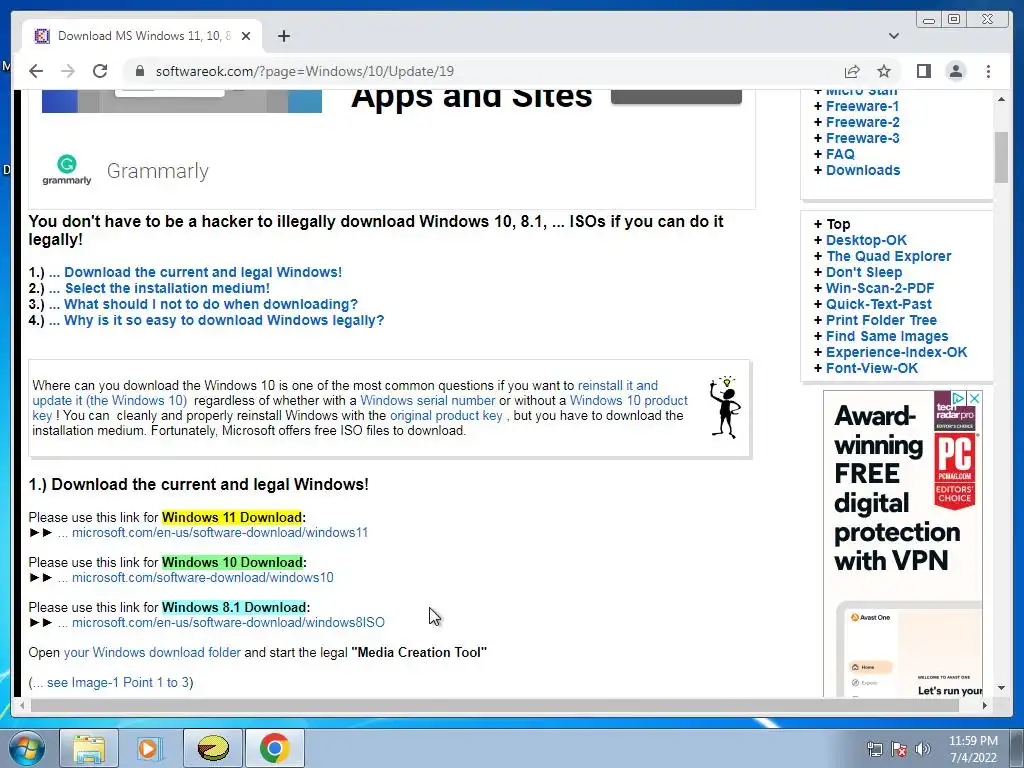Click horizontal scrollbar left arrow

pyautogui.click(x=22, y=705)
